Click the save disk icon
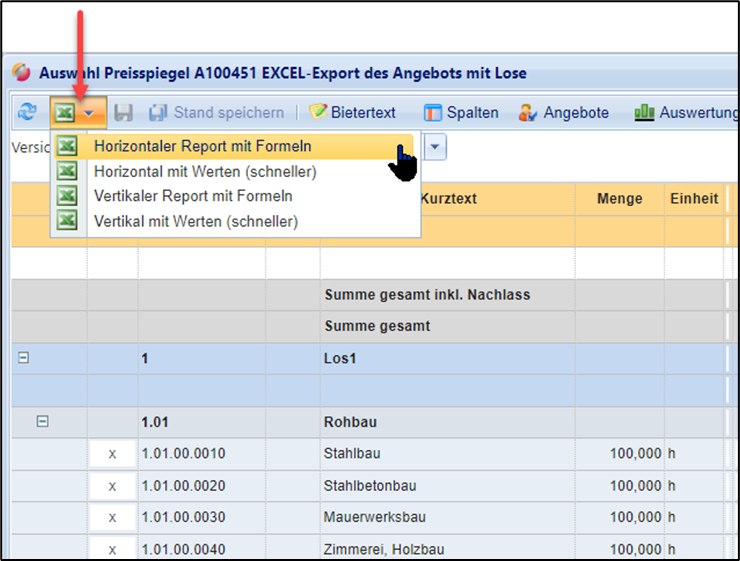Image resolution: width=740 pixels, height=561 pixels. pos(124,113)
